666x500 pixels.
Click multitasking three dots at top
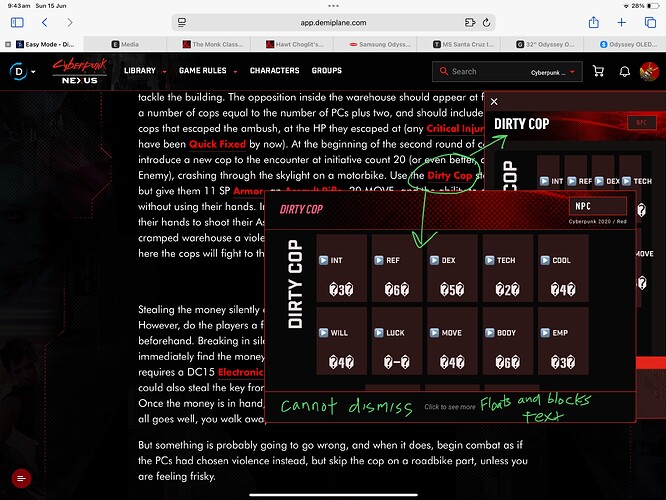(333, 6)
